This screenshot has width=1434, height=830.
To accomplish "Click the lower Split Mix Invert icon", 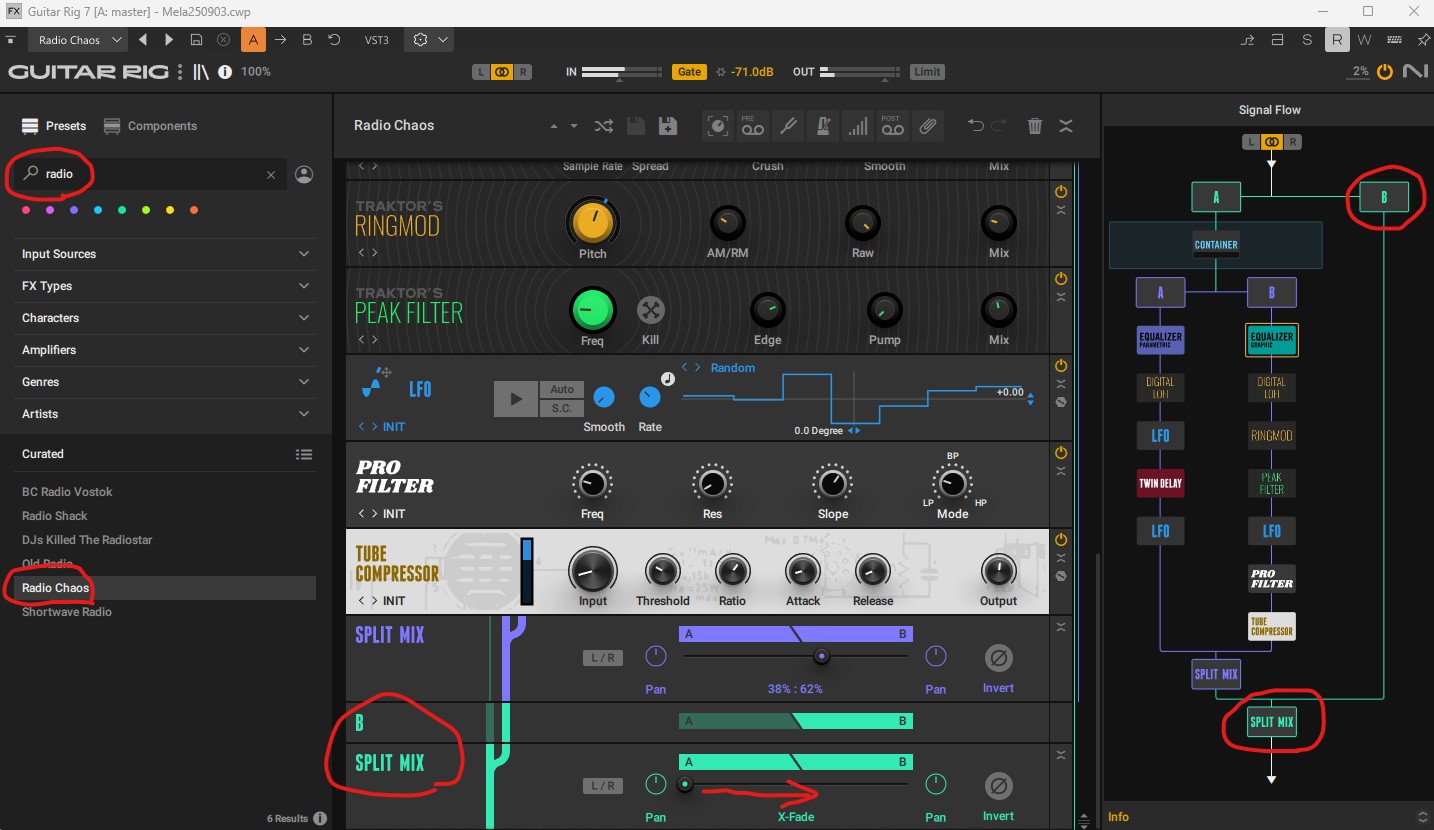I will 998,785.
